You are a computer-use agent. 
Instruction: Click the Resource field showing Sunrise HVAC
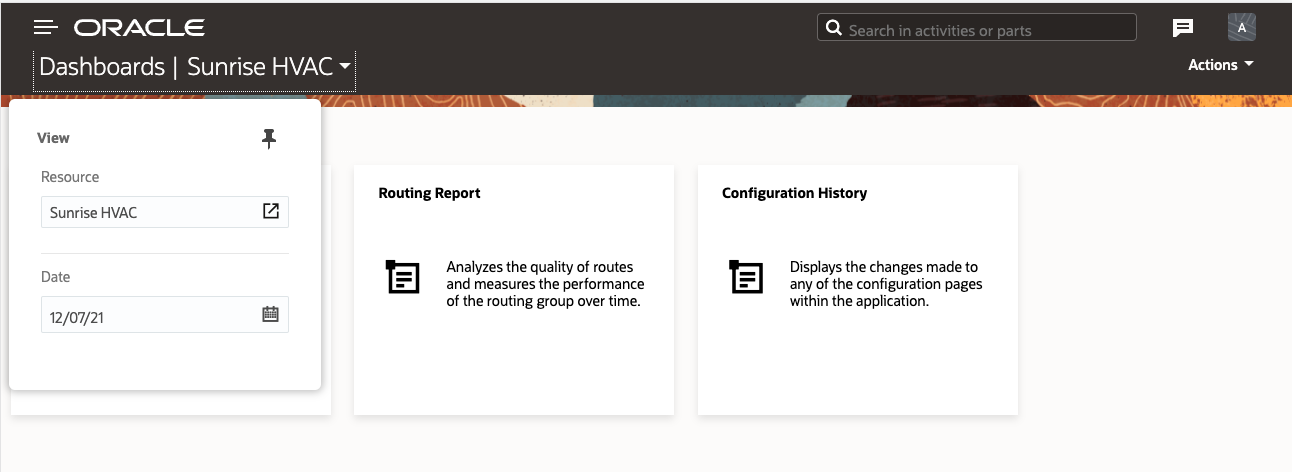pyautogui.click(x=150, y=212)
